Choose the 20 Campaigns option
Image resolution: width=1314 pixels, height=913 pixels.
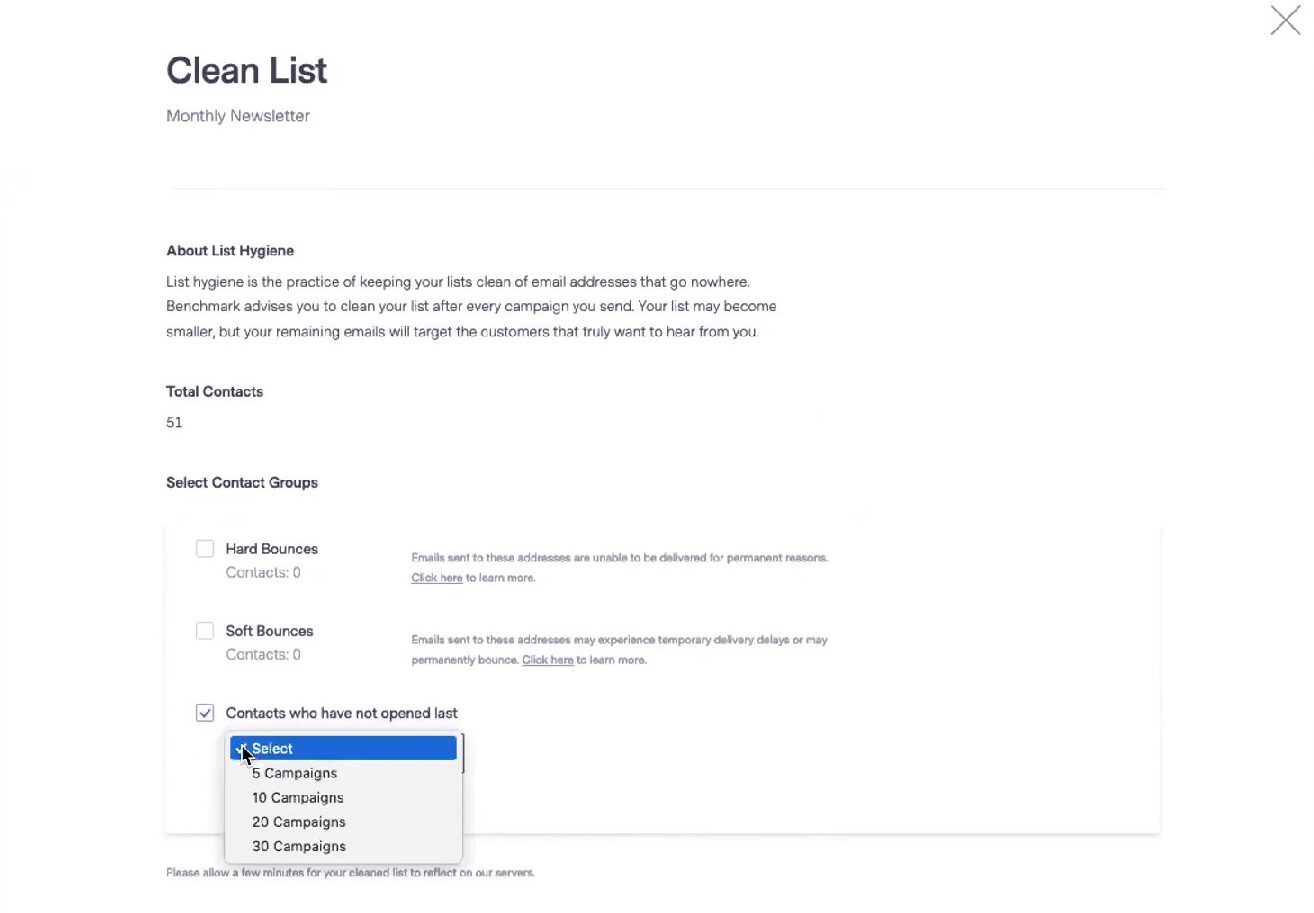298,822
